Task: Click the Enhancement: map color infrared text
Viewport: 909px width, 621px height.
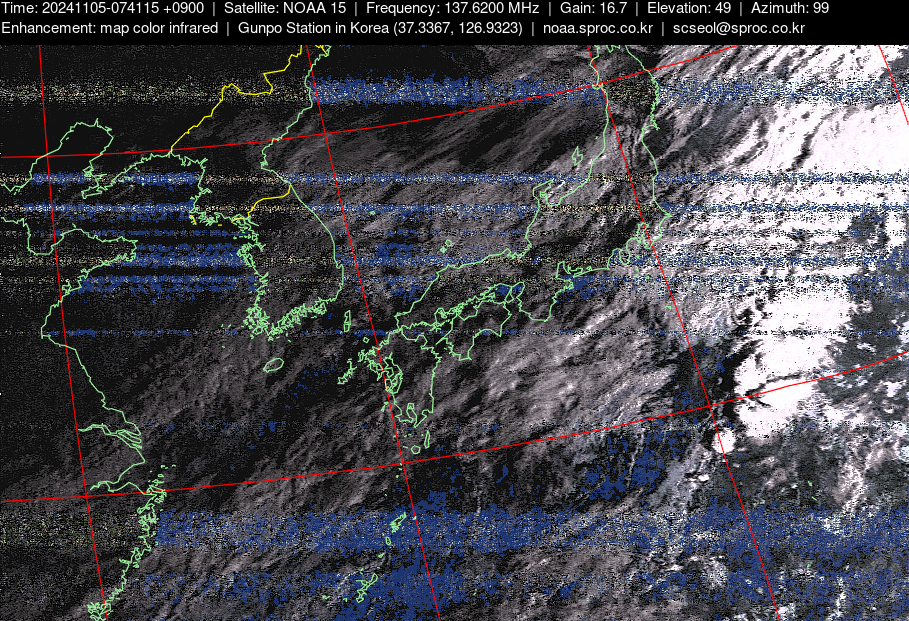Action: (x=110, y=28)
